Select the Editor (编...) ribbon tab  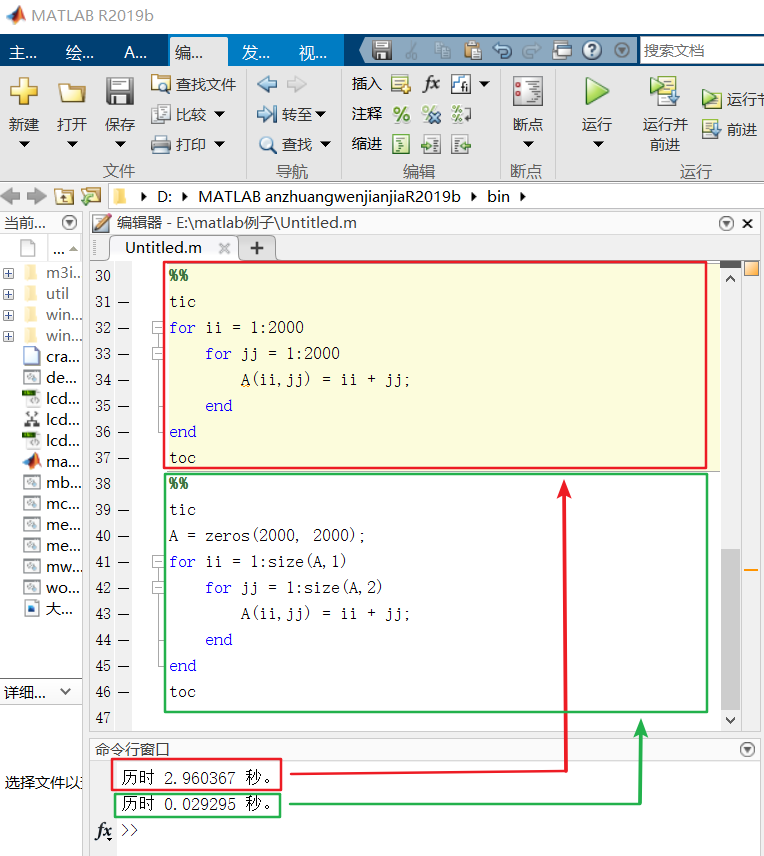coord(198,52)
